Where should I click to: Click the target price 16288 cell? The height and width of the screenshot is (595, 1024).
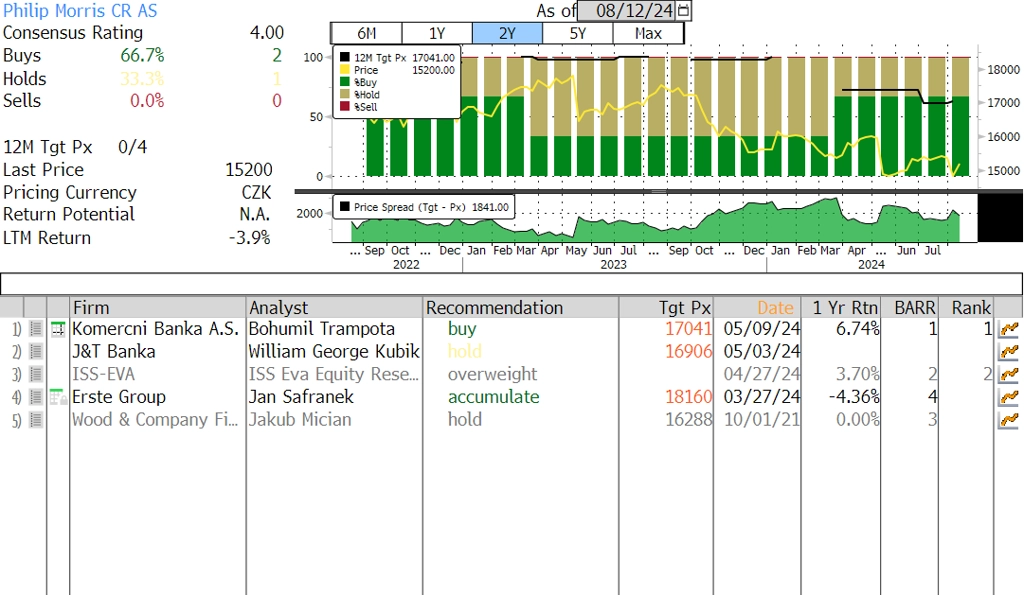[x=688, y=420]
